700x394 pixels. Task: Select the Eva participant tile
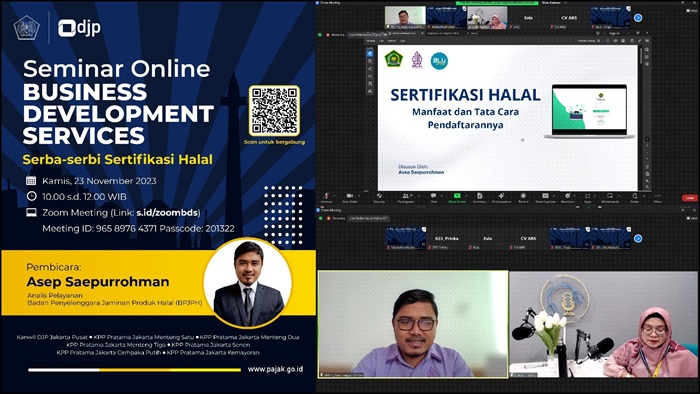pos(528,18)
